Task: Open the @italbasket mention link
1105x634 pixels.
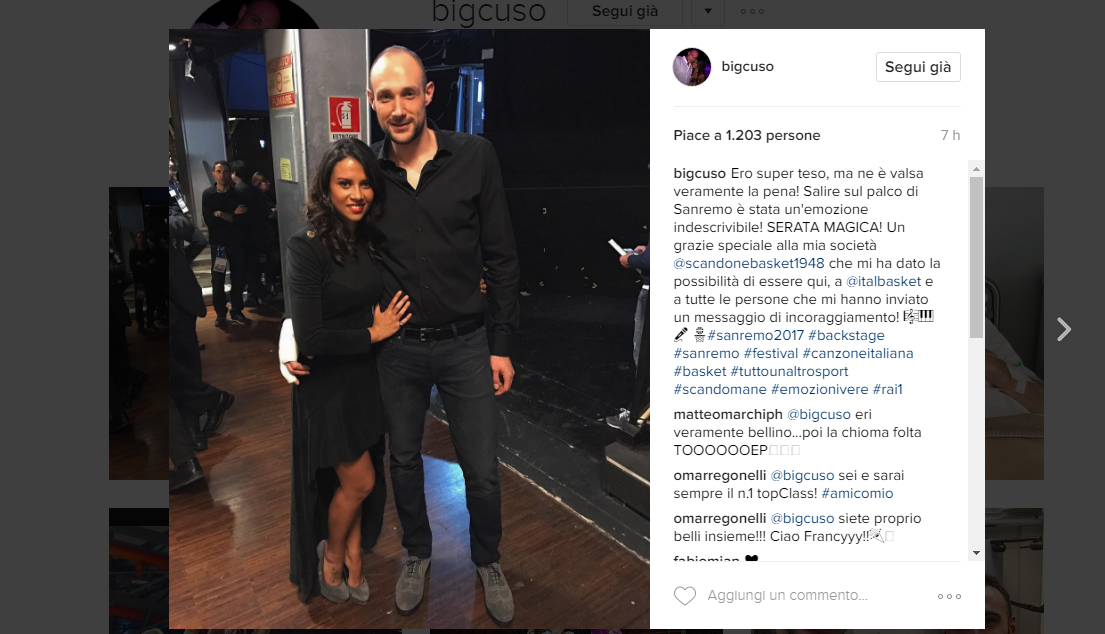Action: click(883, 281)
